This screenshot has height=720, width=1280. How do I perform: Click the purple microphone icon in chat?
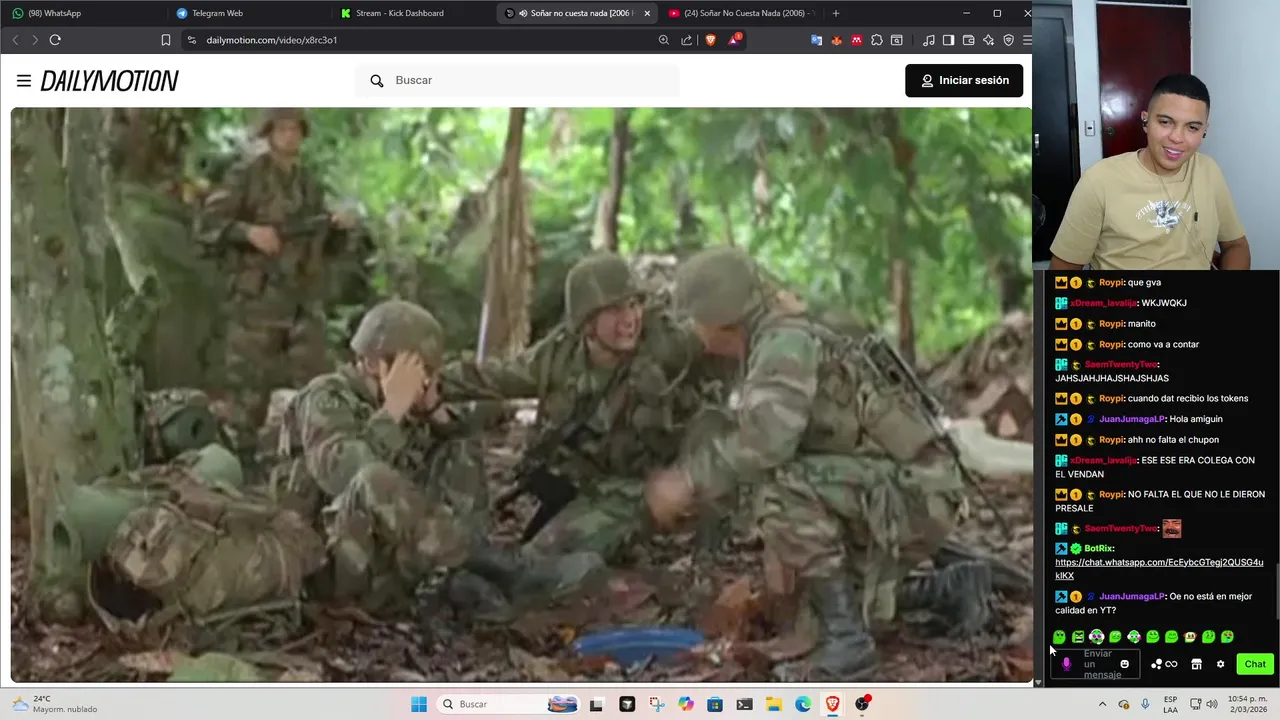point(1067,664)
